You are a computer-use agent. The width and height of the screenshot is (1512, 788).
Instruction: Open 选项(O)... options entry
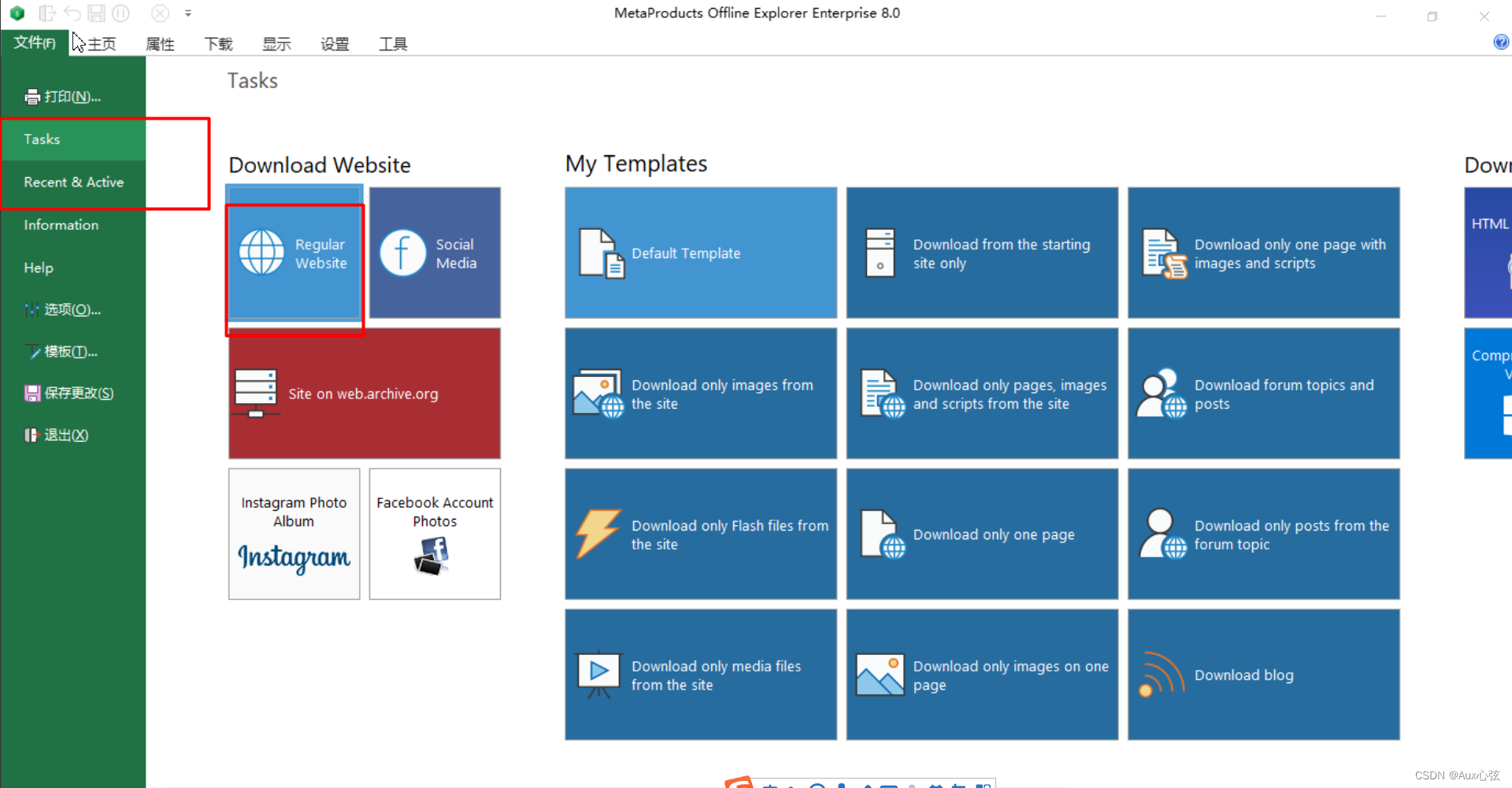[x=73, y=309]
